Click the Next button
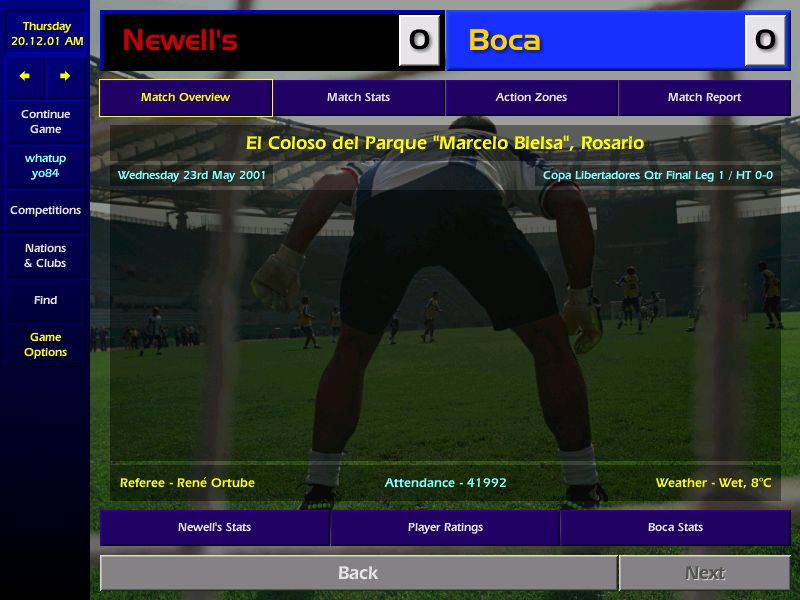The image size is (800, 600). tap(705, 573)
